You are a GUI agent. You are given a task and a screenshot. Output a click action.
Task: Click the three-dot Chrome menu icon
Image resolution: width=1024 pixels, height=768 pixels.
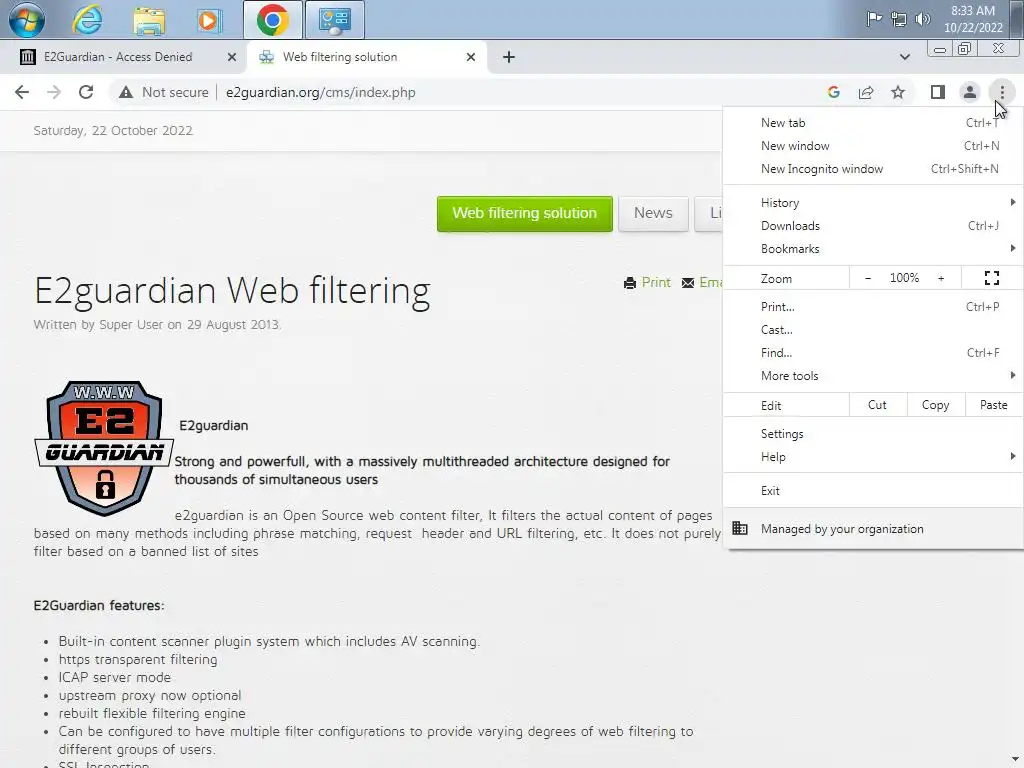coord(1002,92)
